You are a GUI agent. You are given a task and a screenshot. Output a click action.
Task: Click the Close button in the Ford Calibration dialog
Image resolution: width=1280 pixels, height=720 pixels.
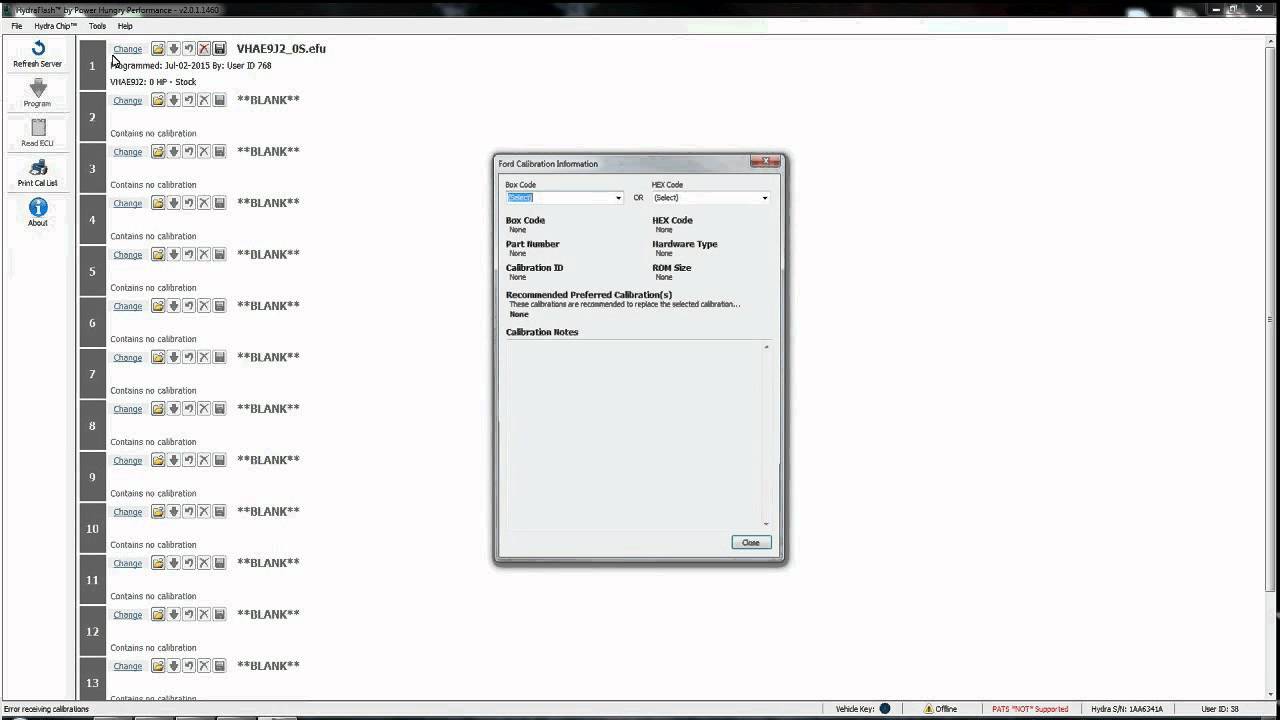coord(751,542)
